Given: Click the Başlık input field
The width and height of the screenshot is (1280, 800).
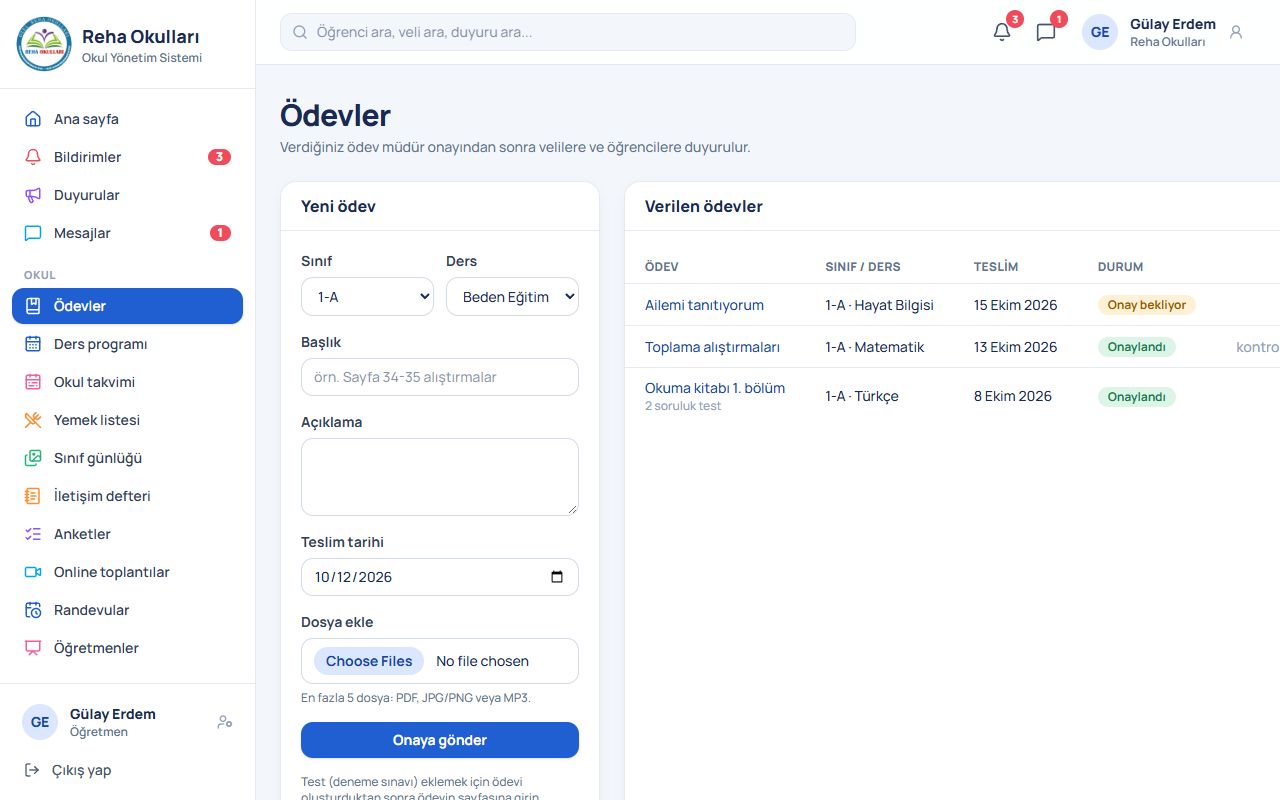Looking at the screenshot, I should coord(440,377).
